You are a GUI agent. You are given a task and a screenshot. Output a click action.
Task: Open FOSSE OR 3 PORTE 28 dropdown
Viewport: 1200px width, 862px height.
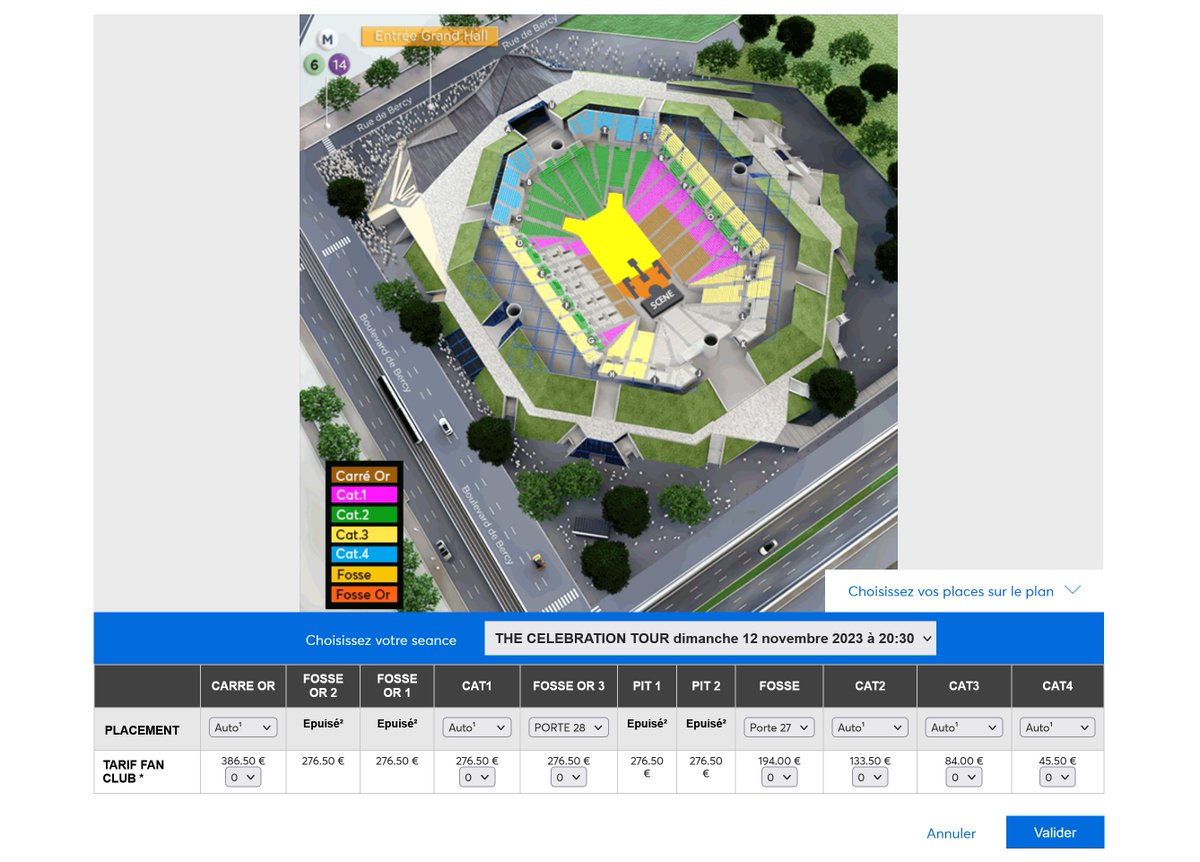(x=567, y=728)
